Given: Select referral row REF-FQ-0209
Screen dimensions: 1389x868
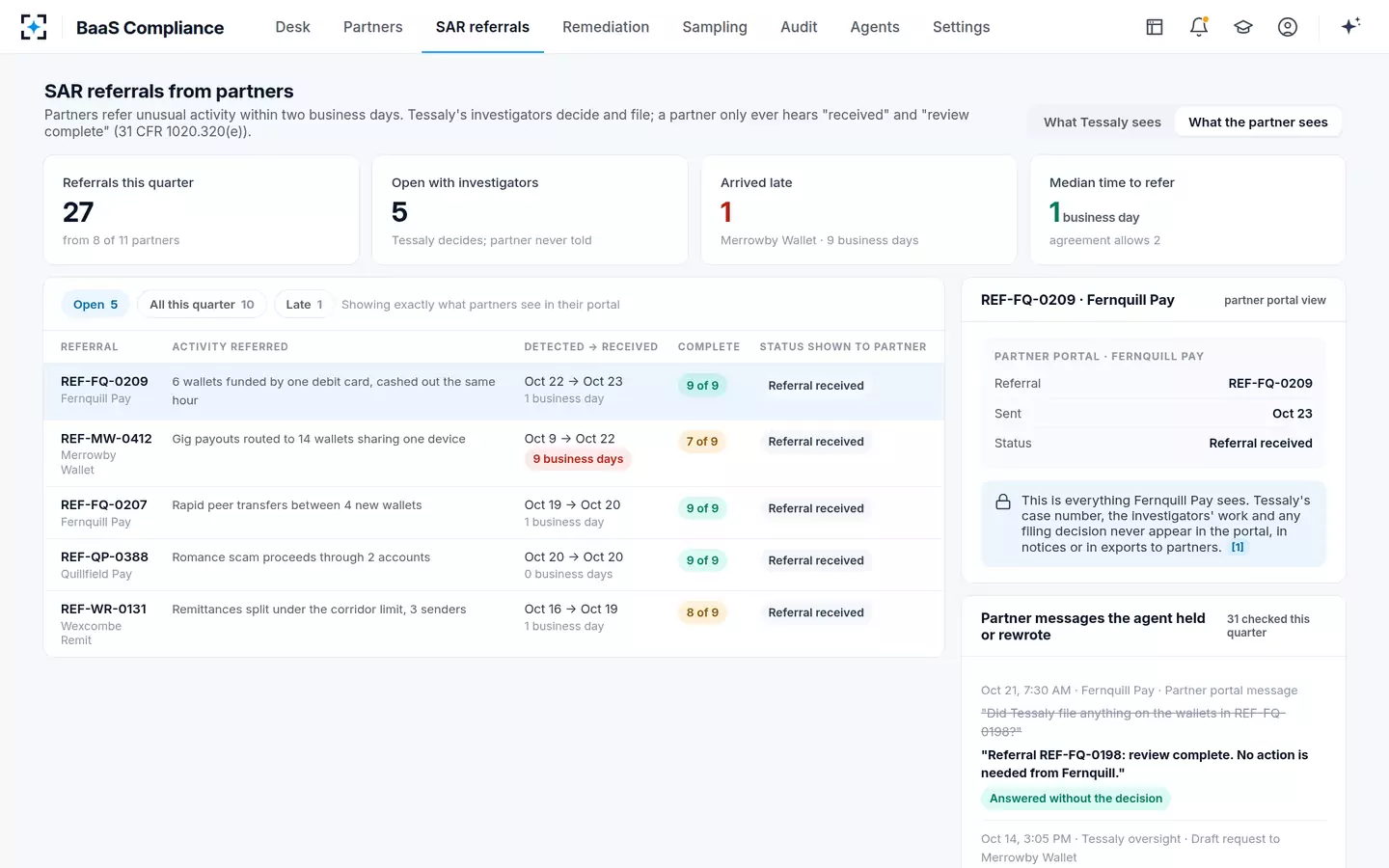Looking at the screenshot, I should pyautogui.click(x=494, y=392).
